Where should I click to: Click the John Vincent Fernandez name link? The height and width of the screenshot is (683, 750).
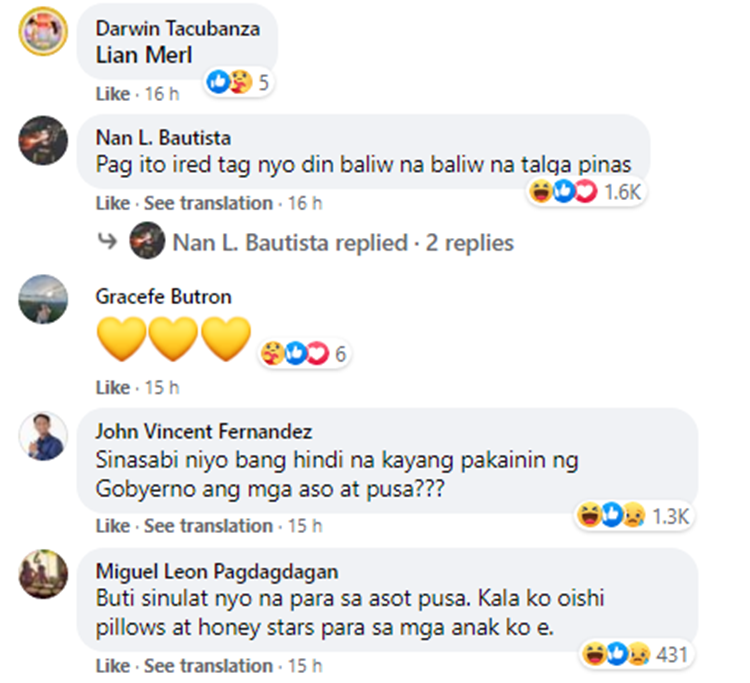tap(203, 432)
